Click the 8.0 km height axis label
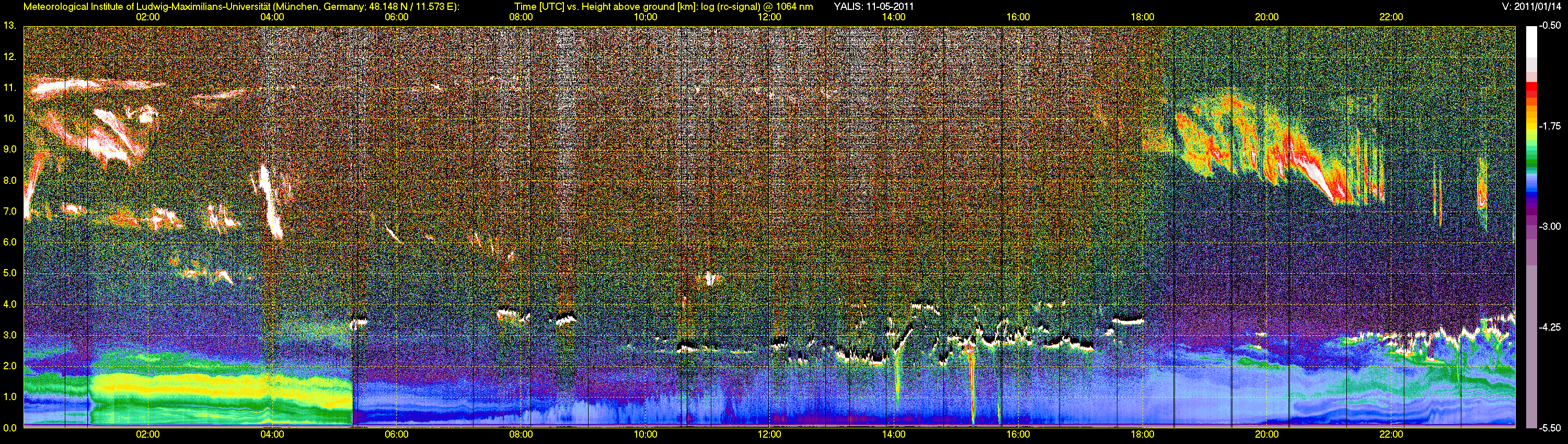 (x=10, y=181)
